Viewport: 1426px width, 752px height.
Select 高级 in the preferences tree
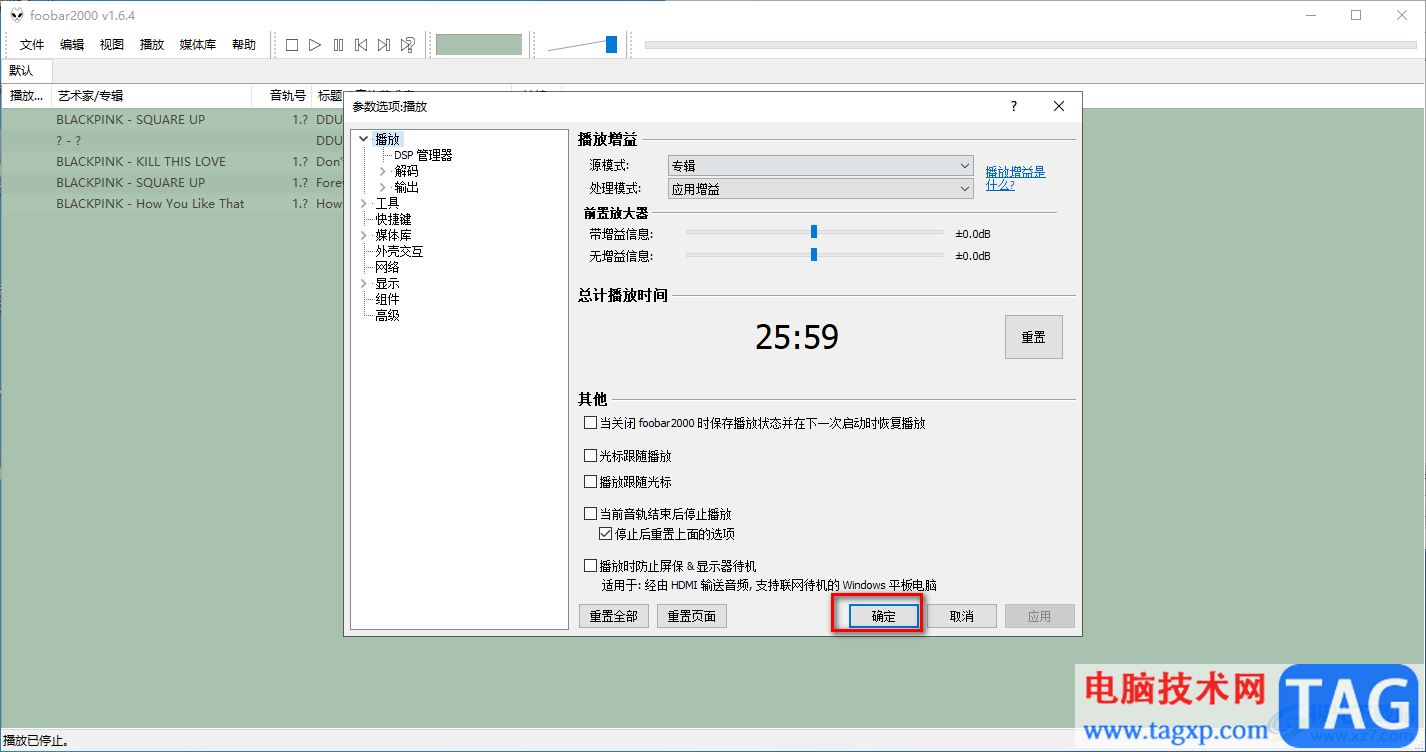[387, 316]
